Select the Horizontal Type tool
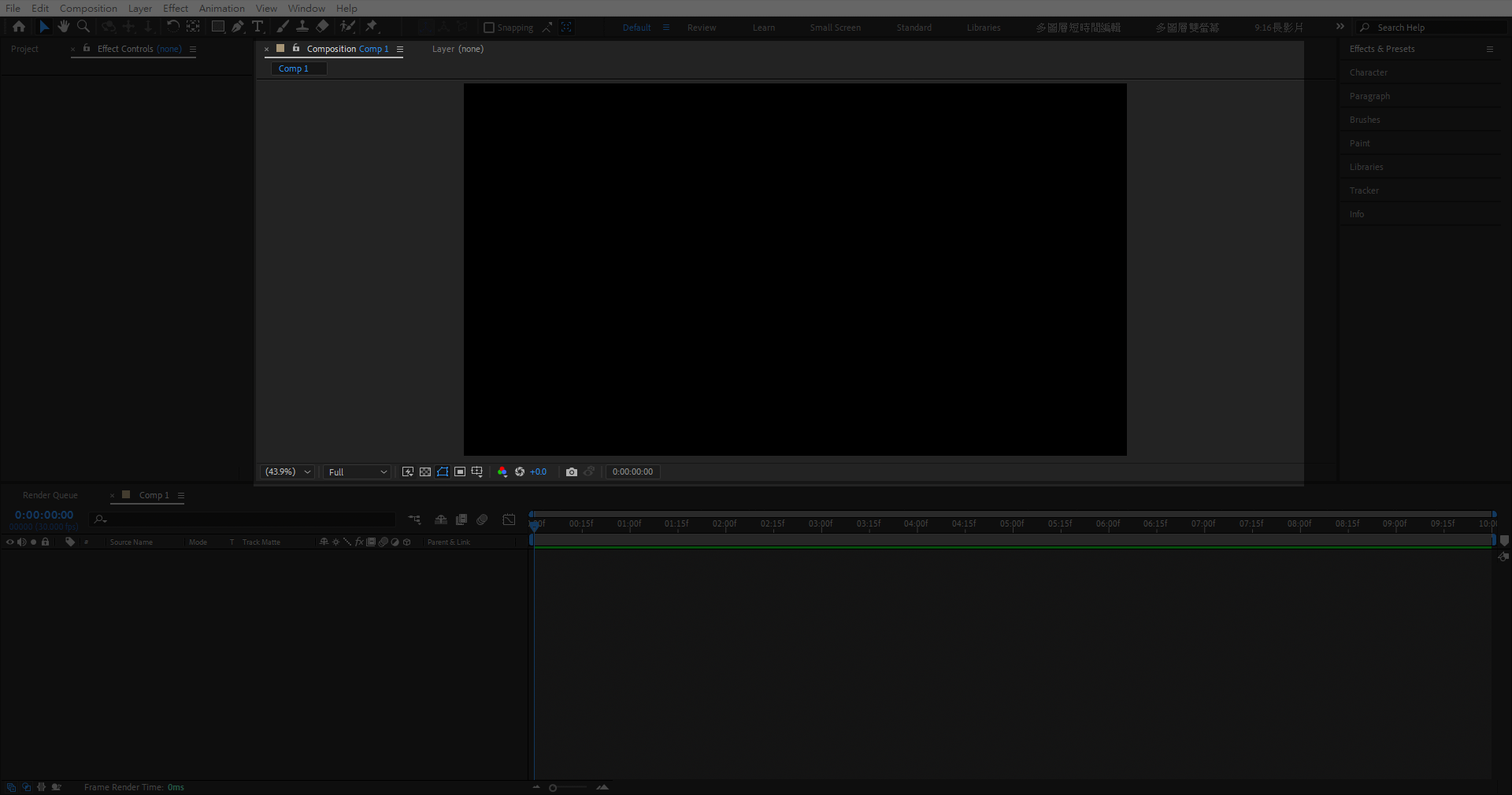Screen dimensions: 1512x795 258,27
